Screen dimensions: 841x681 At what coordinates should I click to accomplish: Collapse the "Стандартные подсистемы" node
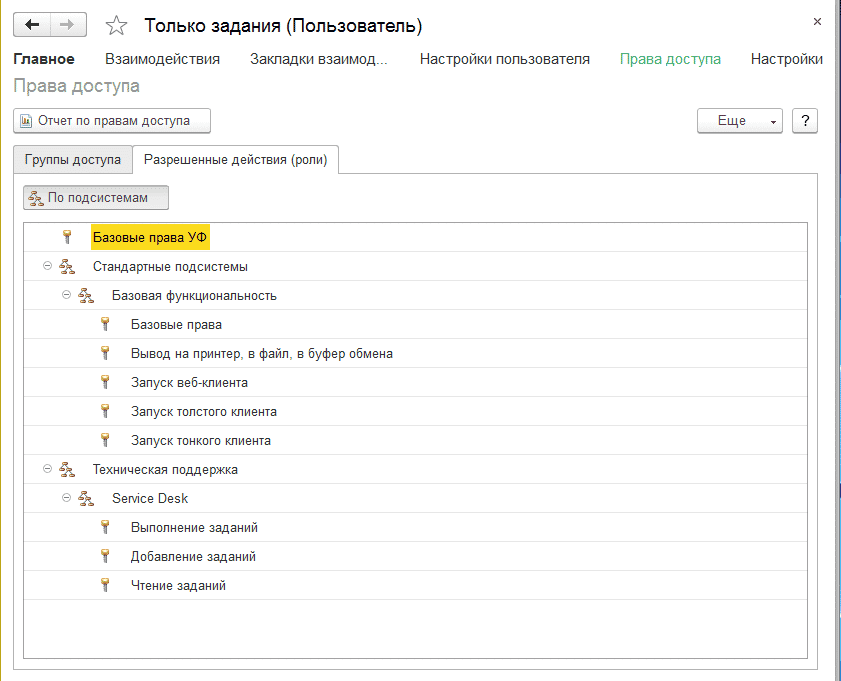pos(45,266)
